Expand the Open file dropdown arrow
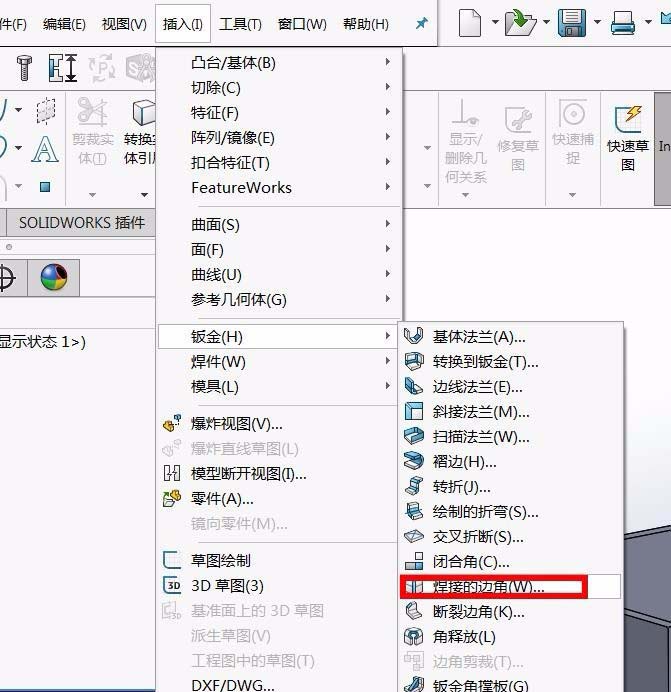The image size is (671, 692). 547,22
